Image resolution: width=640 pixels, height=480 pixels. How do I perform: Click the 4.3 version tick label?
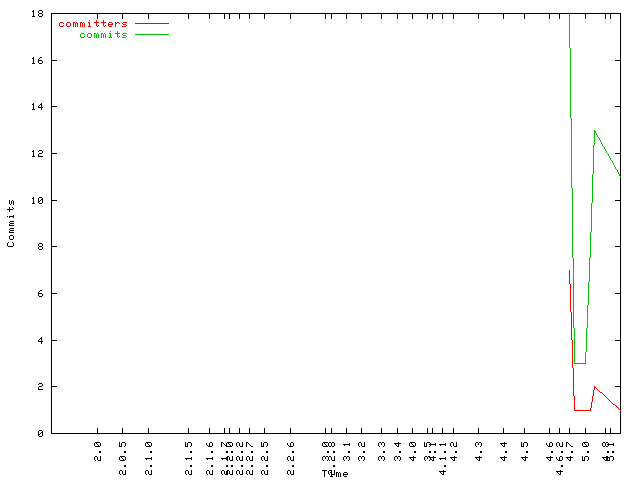click(x=479, y=450)
